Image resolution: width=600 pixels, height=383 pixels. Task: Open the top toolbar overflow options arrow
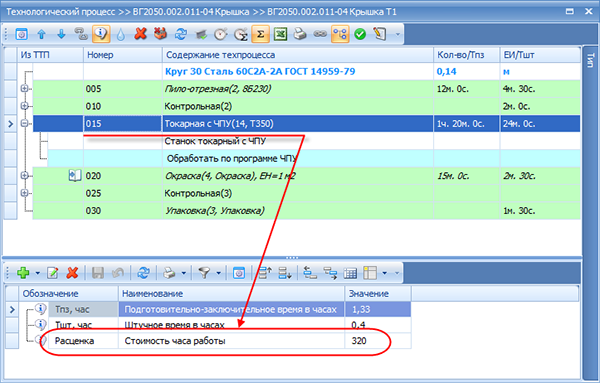398,34
